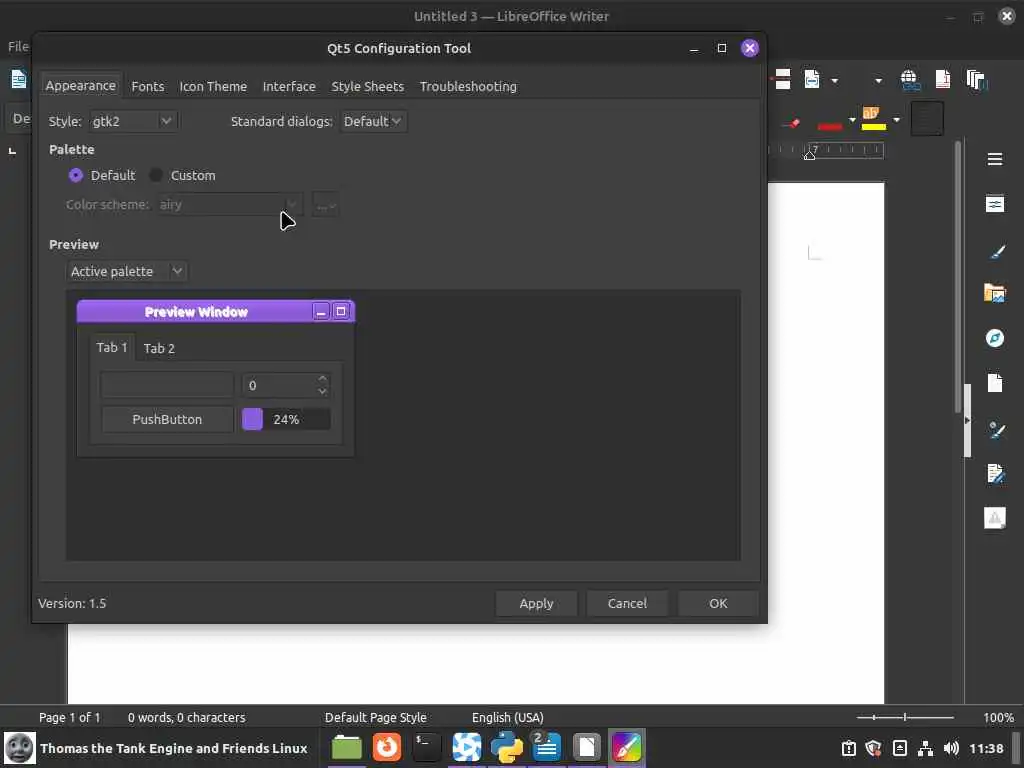Open the Page deck in sidebar

995,383
